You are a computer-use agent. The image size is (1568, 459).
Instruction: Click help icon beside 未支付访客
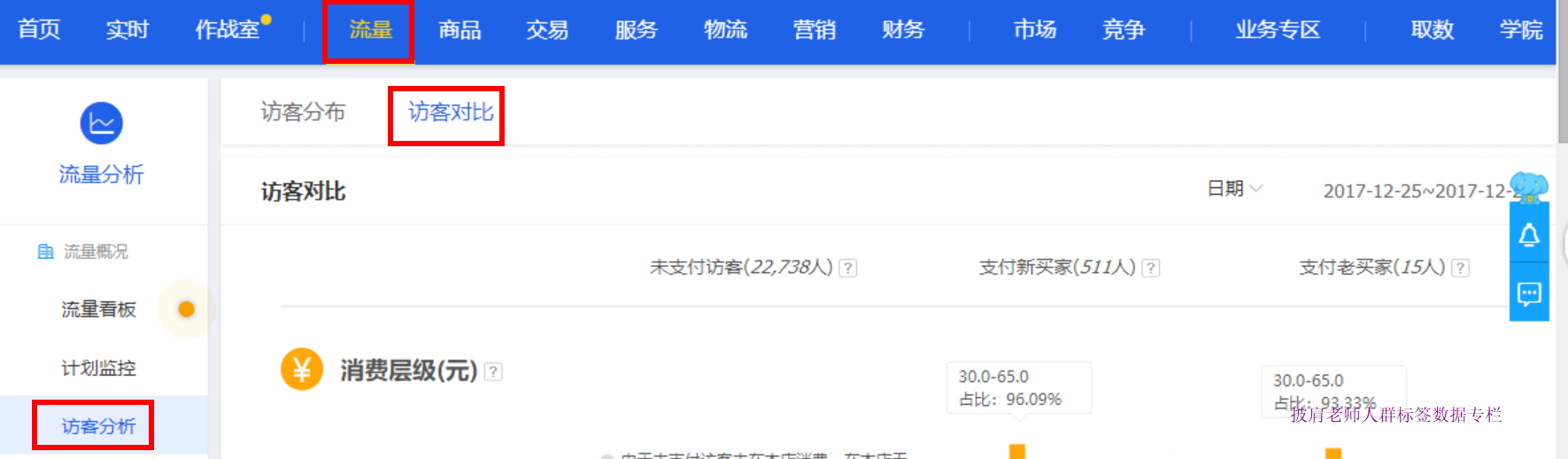(847, 268)
